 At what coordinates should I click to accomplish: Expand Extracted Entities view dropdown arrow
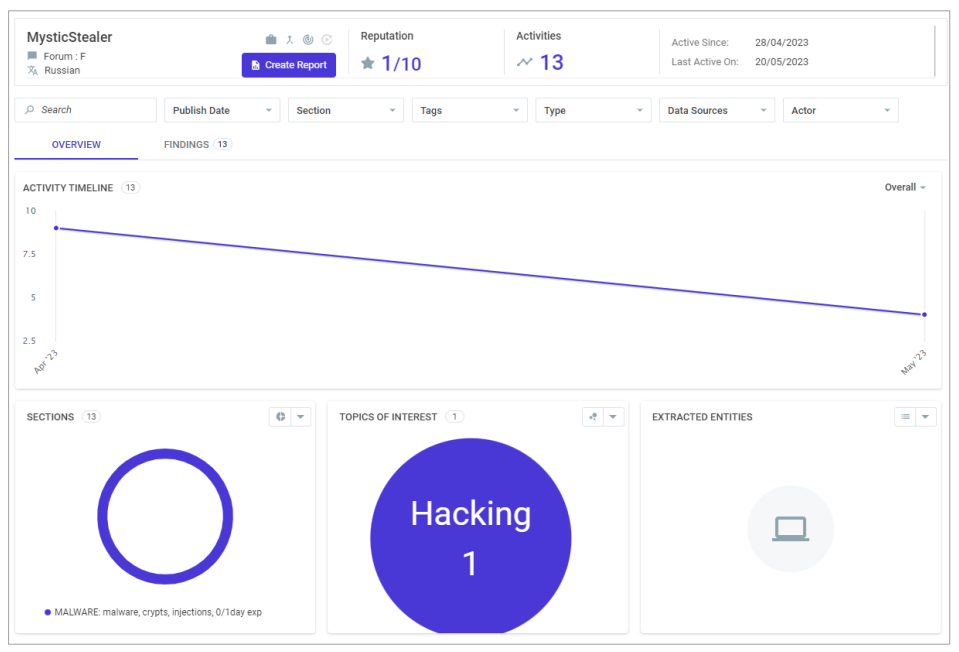[x=926, y=417]
